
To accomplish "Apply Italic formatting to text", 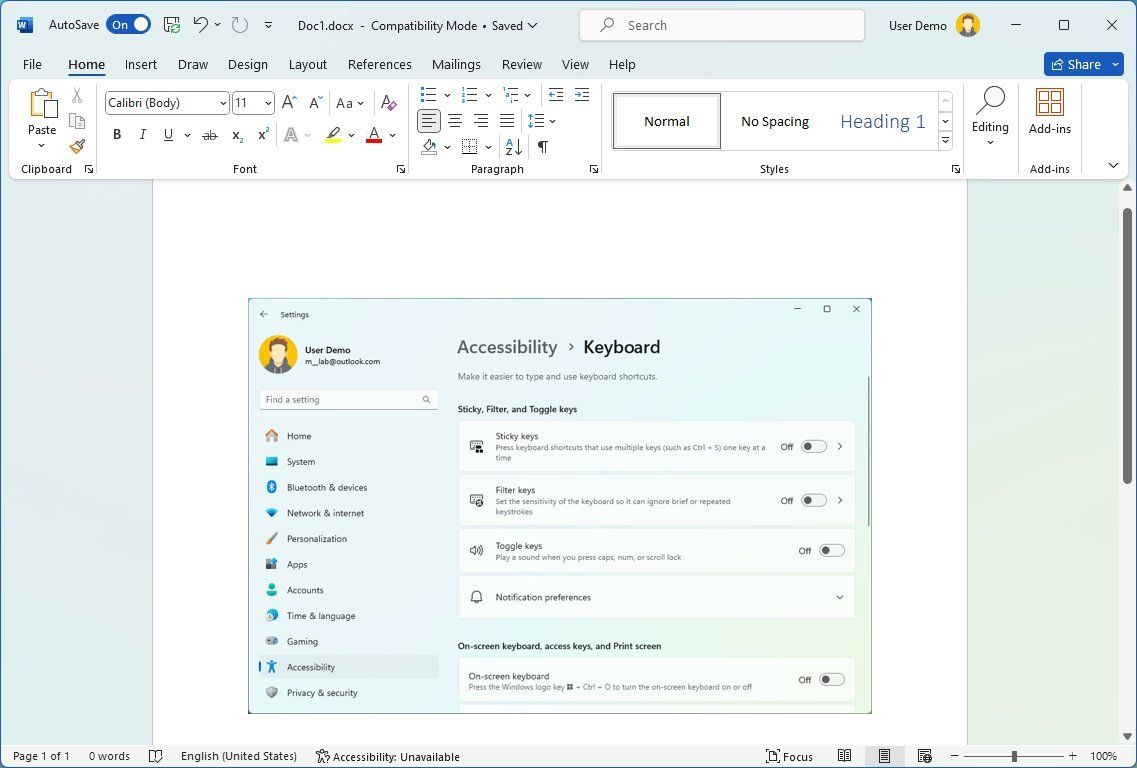I will tap(142, 135).
